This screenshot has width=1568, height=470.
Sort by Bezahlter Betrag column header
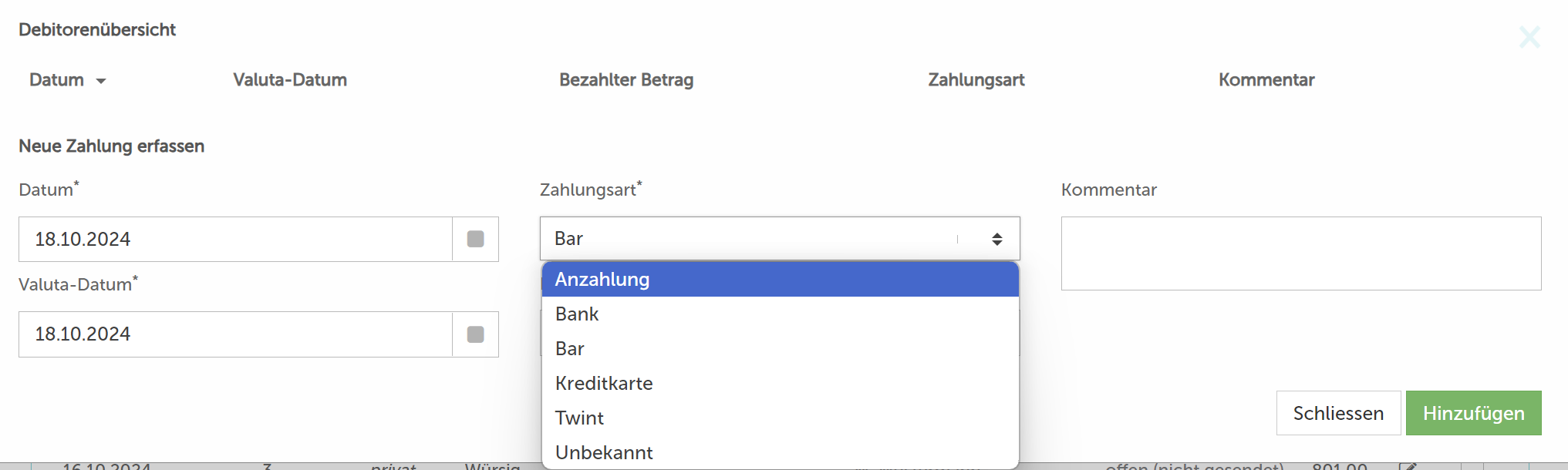[x=626, y=79]
